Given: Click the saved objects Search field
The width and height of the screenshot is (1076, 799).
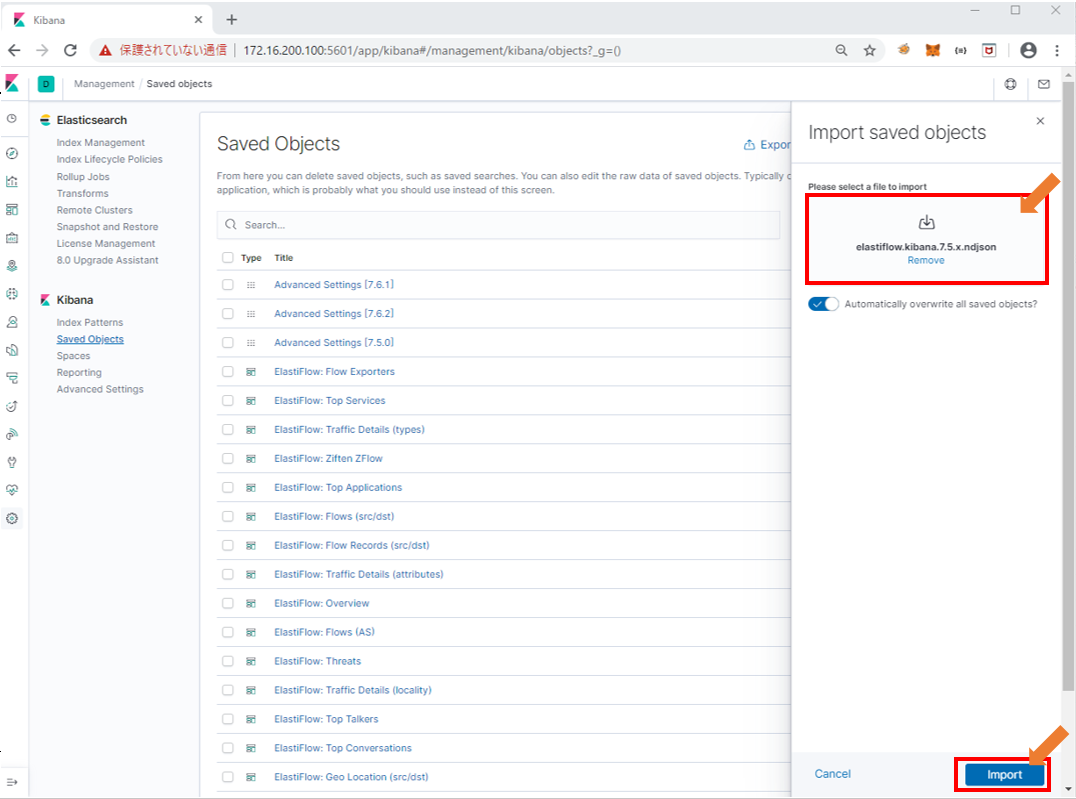Looking at the screenshot, I should (498, 225).
